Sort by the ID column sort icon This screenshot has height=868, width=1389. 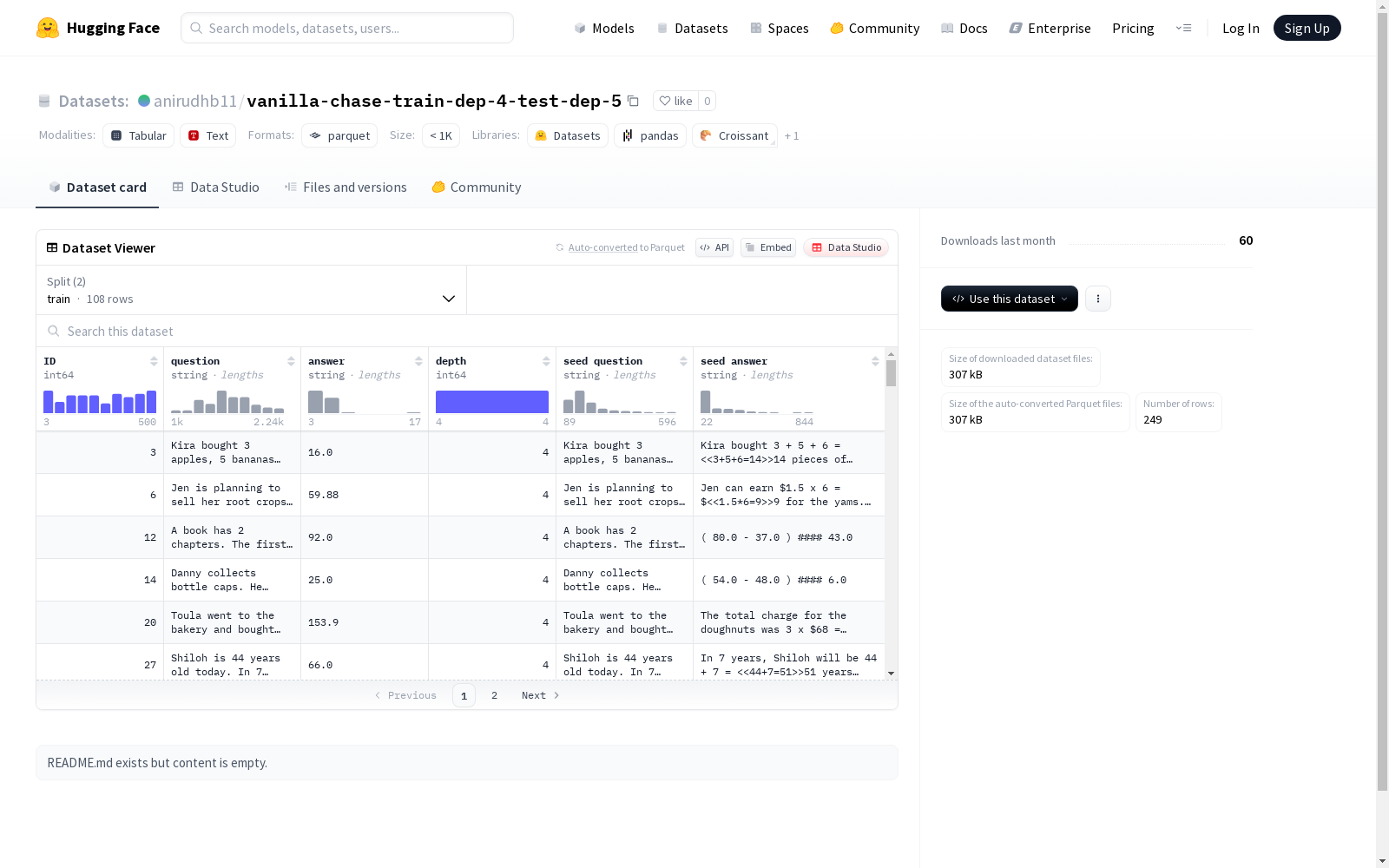point(154,361)
